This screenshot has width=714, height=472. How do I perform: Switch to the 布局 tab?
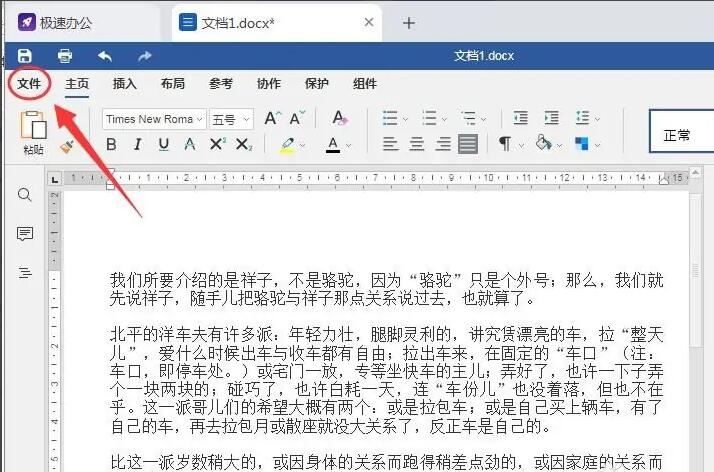[x=173, y=83]
